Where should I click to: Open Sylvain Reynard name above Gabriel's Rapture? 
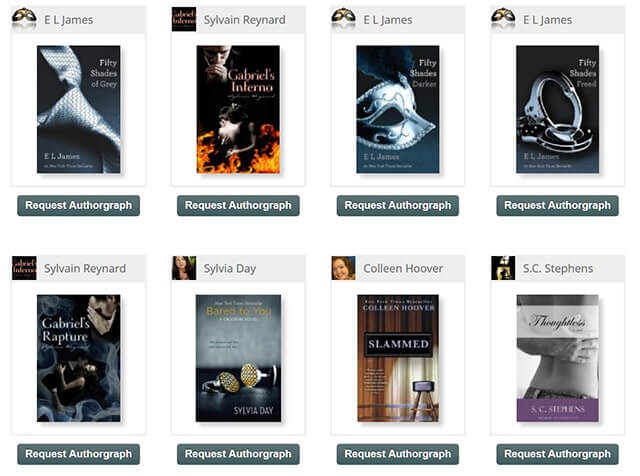point(85,268)
